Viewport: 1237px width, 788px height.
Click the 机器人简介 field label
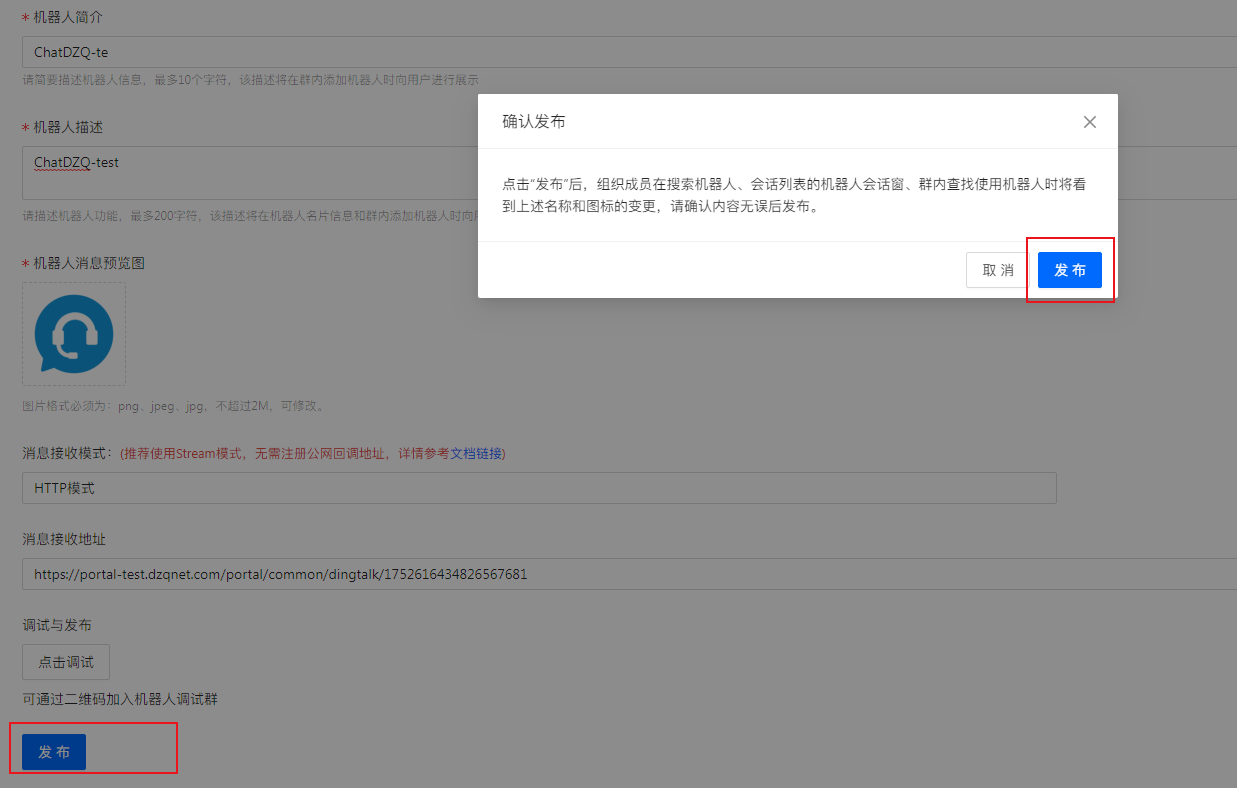point(68,17)
